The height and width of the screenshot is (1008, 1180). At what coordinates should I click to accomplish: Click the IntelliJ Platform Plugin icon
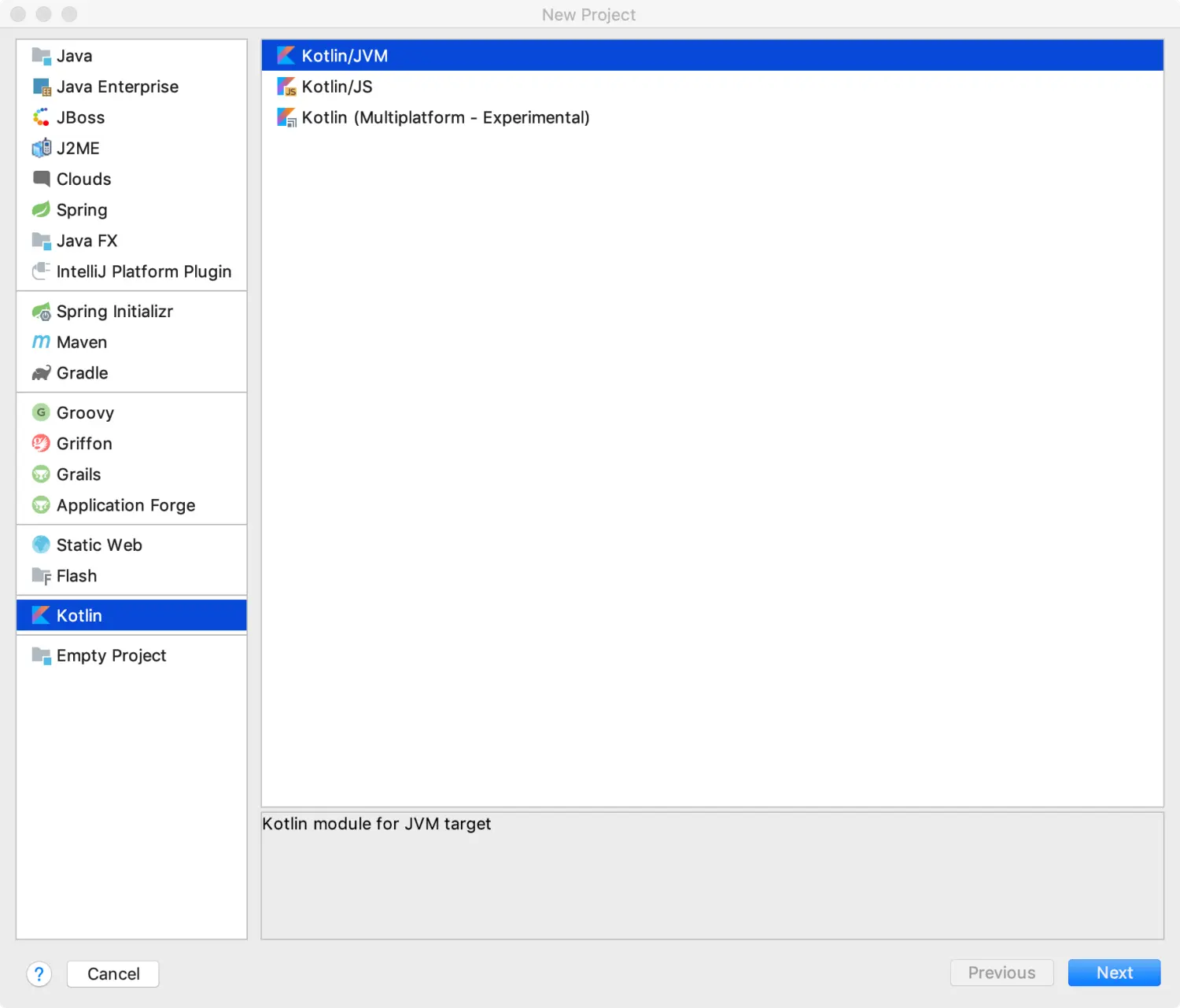41,271
